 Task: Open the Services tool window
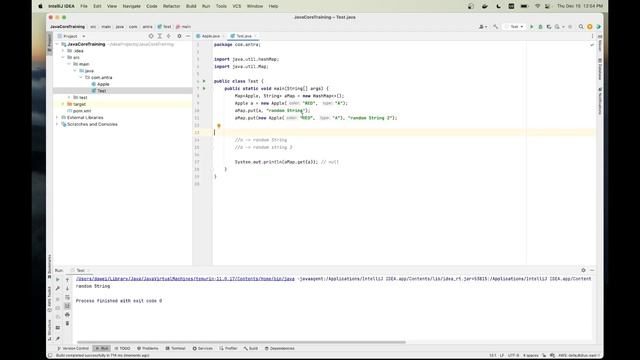(x=203, y=348)
